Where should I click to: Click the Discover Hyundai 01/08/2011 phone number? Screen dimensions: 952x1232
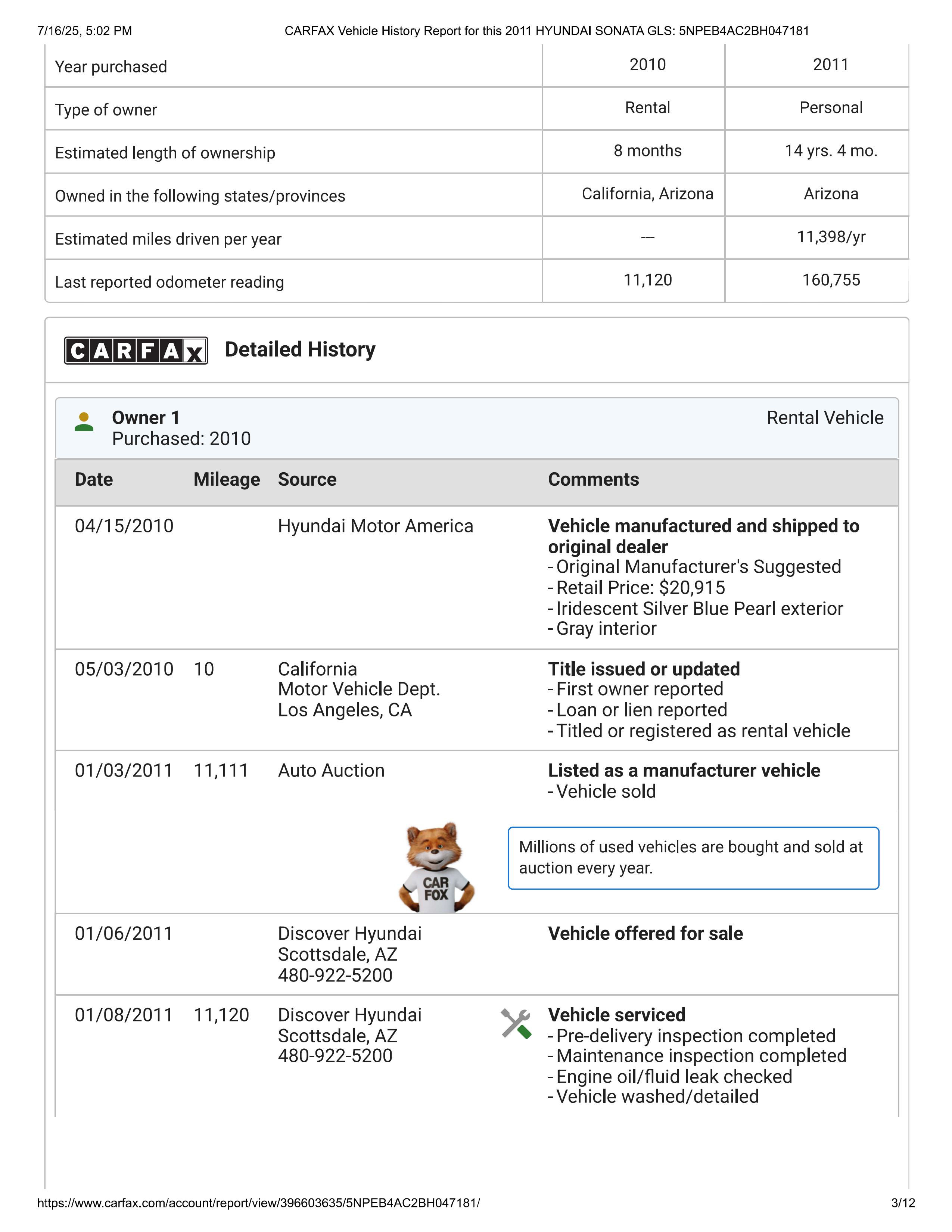[x=335, y=1055]
